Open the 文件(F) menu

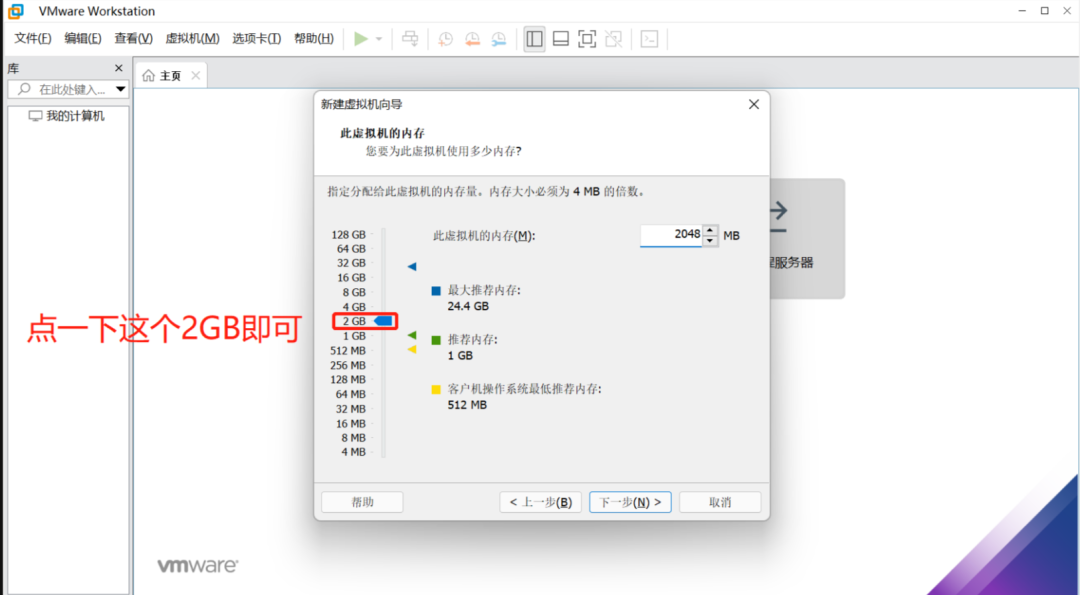pyautogui.click(x=33, y=39)
